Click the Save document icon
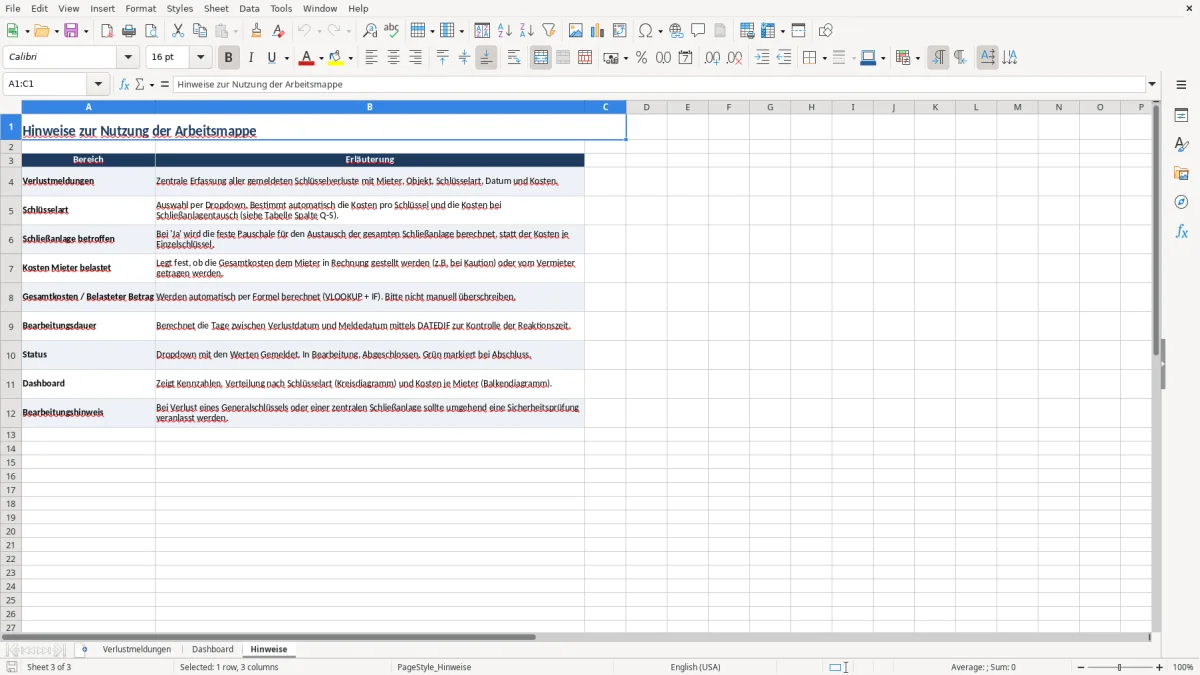 point(71,31)
